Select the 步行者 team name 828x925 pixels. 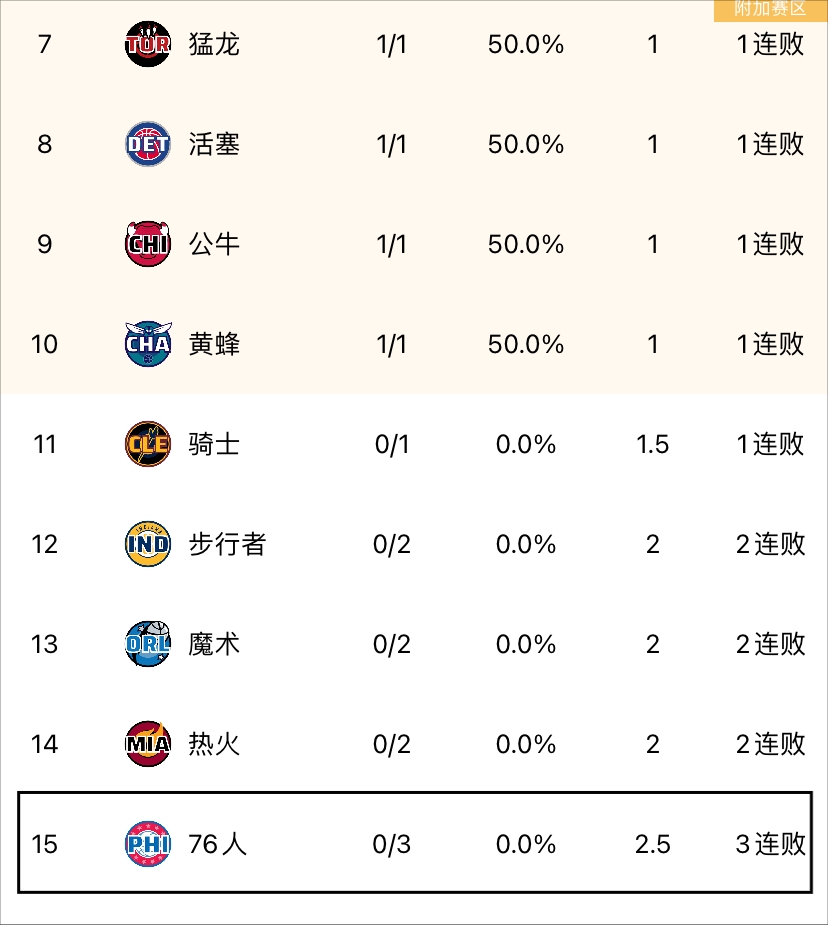pyautogui.click(x=227, y=544)
